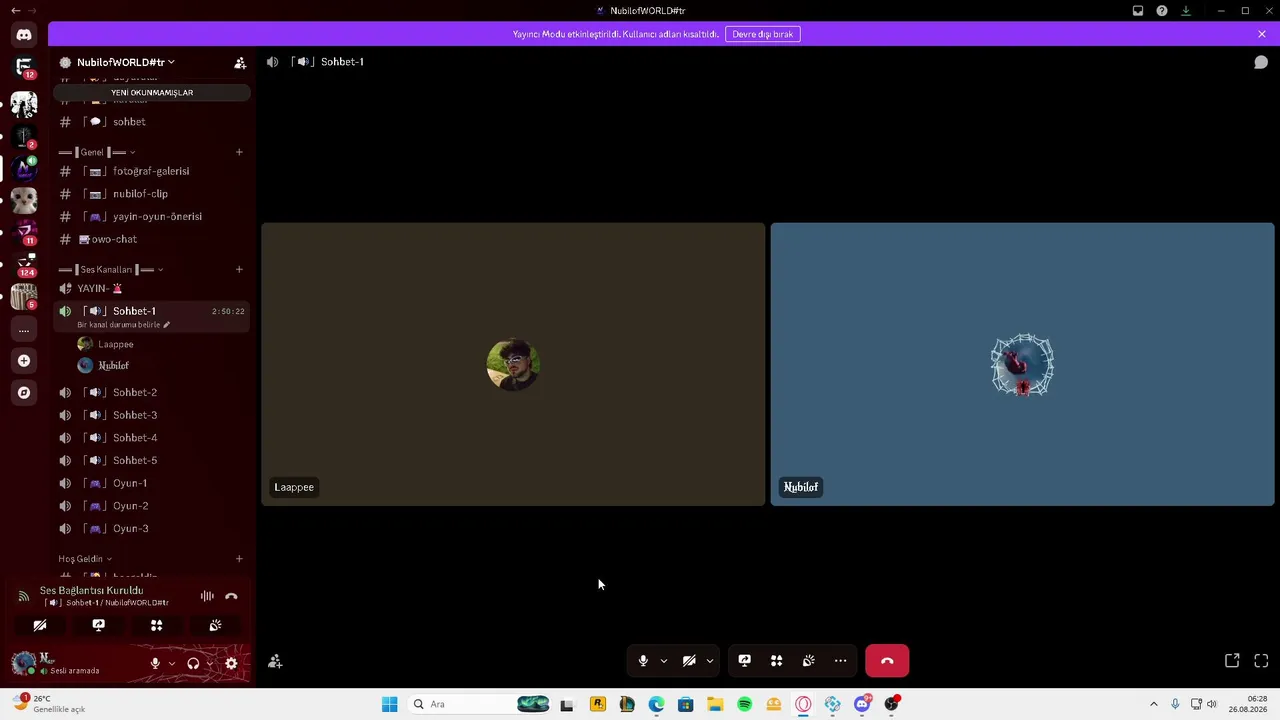This screenshot has height=720, width=1280.
Task: Open the nubilof-clip channel
Action: 151,194
